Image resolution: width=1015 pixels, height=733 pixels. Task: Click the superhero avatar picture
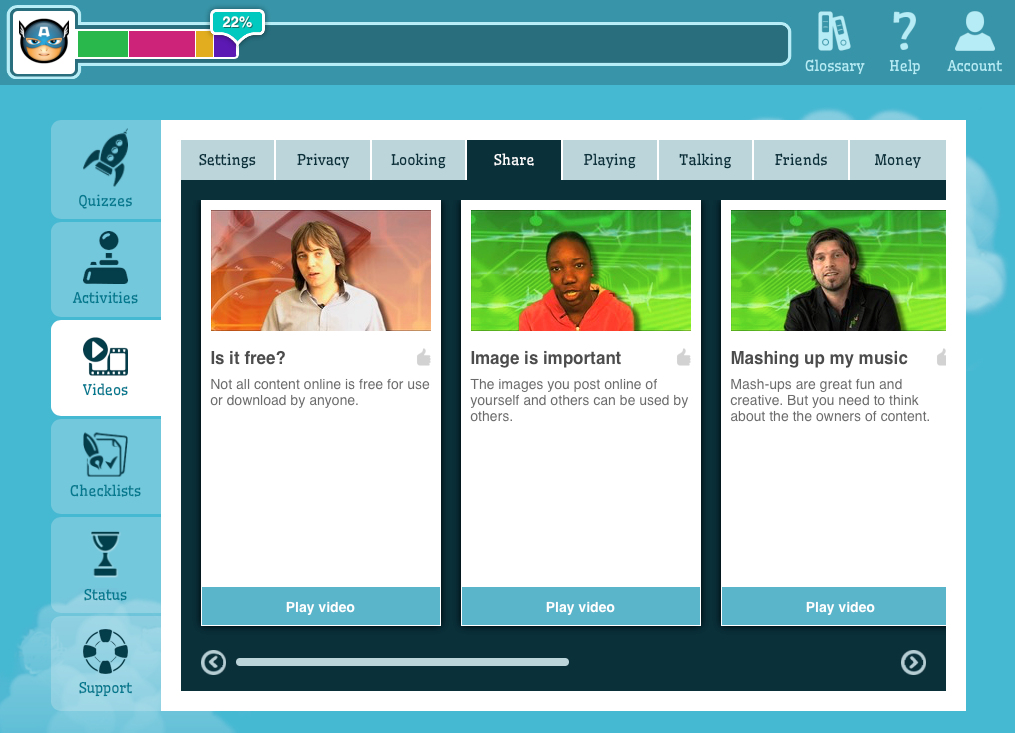(x=43, y=41)
